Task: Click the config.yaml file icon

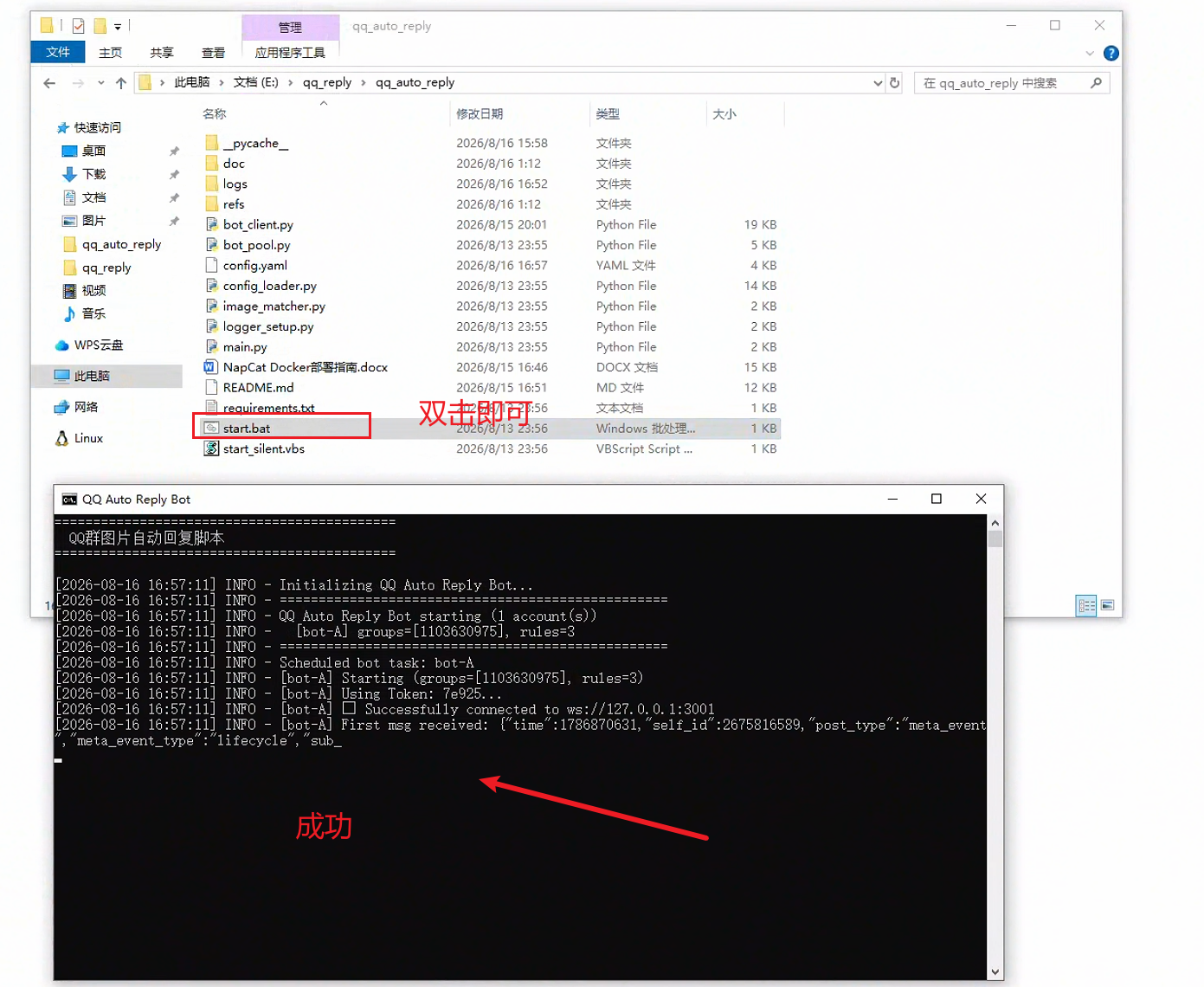Action: [211, 265]
